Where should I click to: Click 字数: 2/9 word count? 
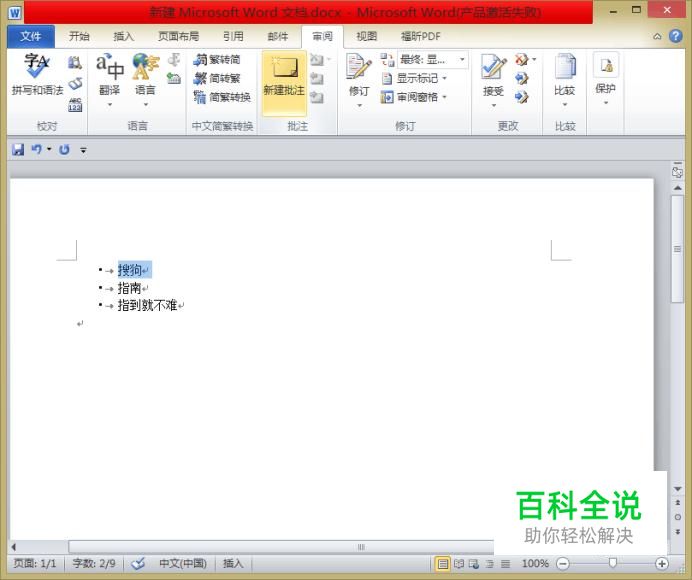click(94, 563)
